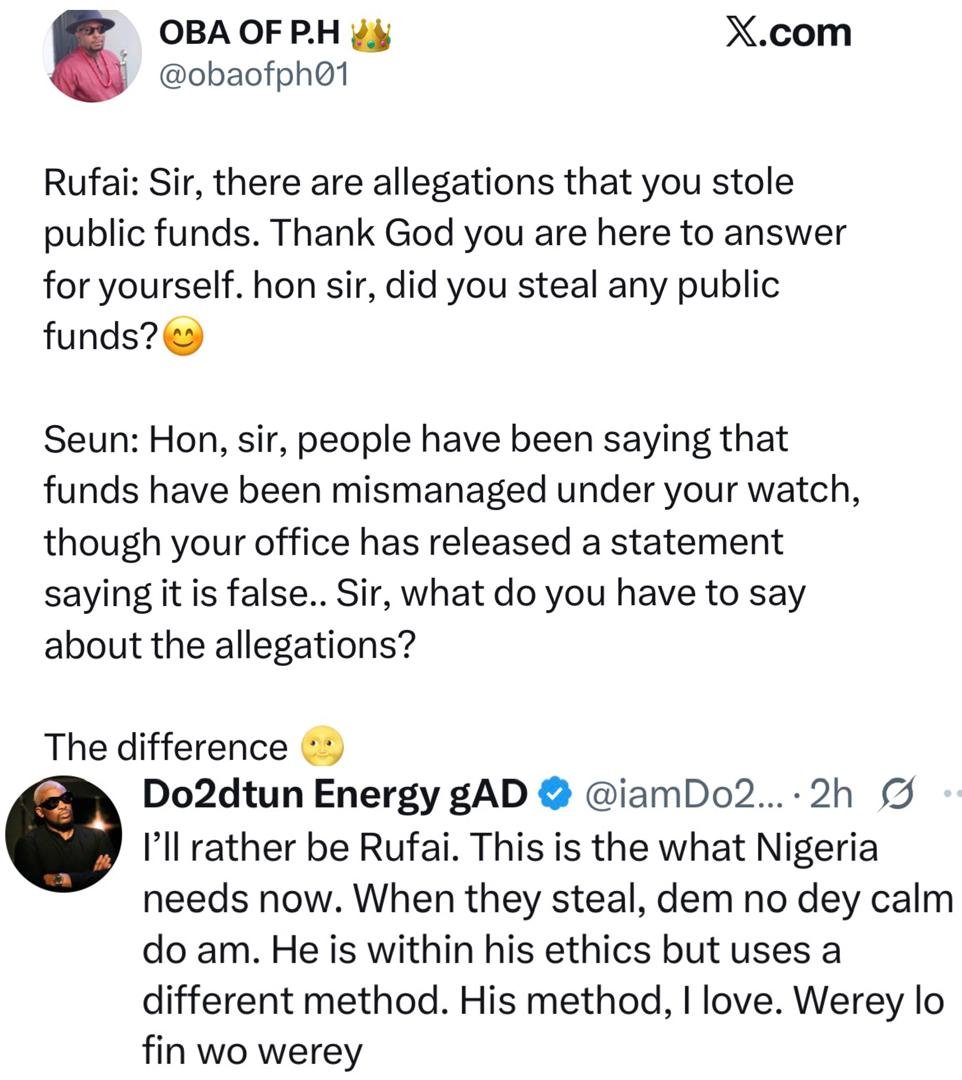
Task: Click the "about the allegations?" line
Action: (229, 646)
